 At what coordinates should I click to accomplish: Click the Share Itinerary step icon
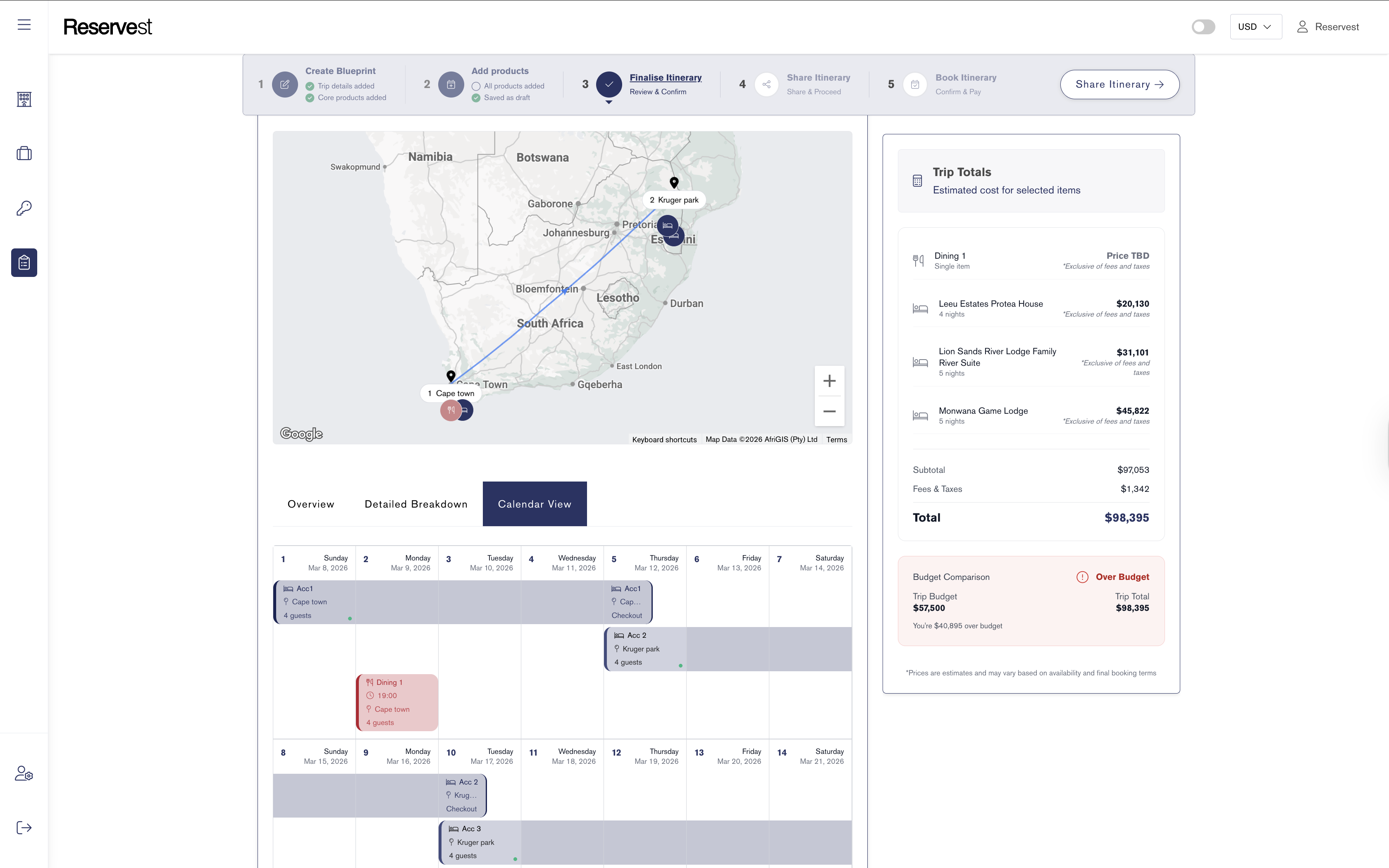point(766,84)
